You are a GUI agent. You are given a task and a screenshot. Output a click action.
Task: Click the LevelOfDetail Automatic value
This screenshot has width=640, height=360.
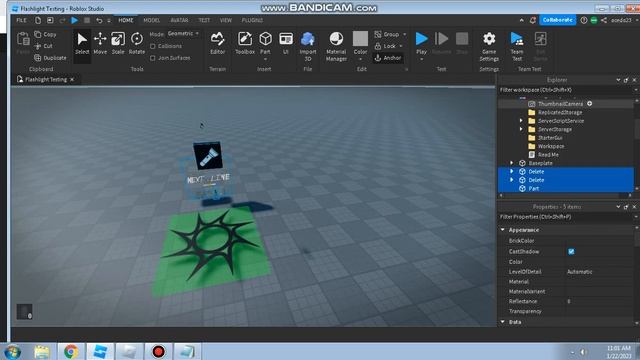(x=580, y=271)
